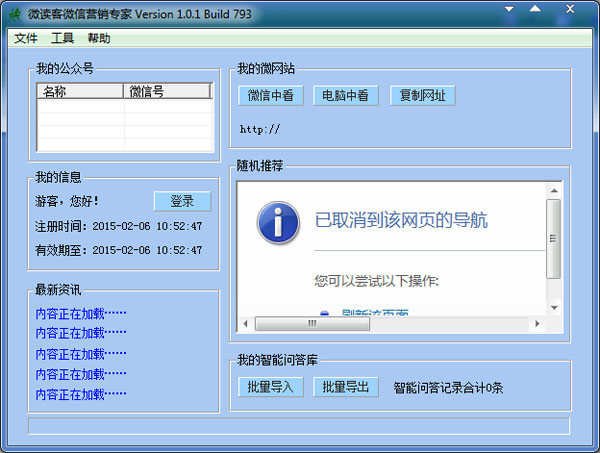Viewport: 600px width, 453px height.
Task: Open the second 内容正在加载 news link
Action: (81, 333)
